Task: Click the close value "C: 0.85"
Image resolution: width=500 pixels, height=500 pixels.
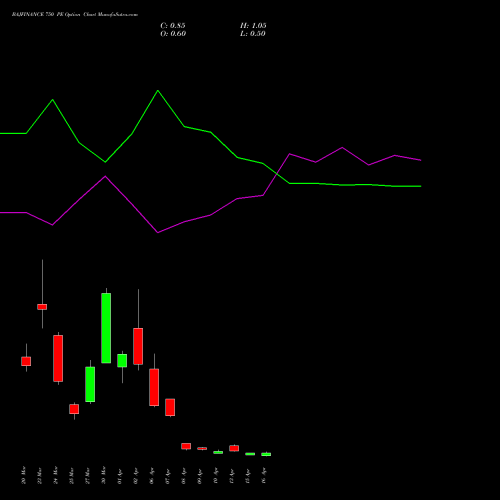Action: (173, 26)
